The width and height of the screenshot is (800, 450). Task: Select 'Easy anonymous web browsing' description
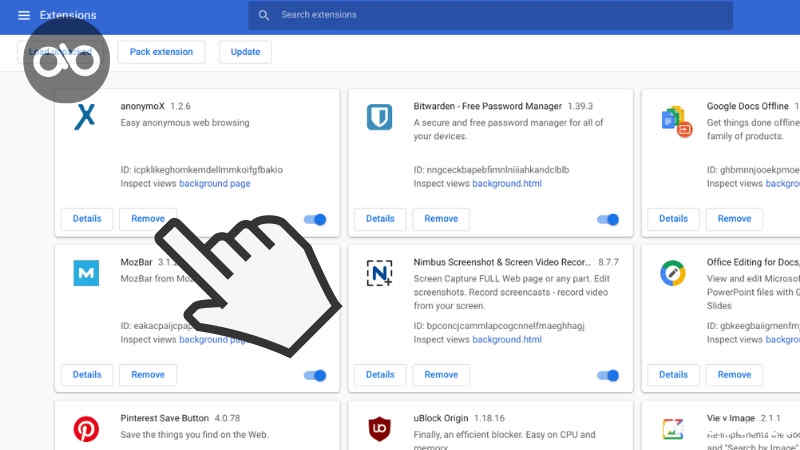[x=185, y=123]
